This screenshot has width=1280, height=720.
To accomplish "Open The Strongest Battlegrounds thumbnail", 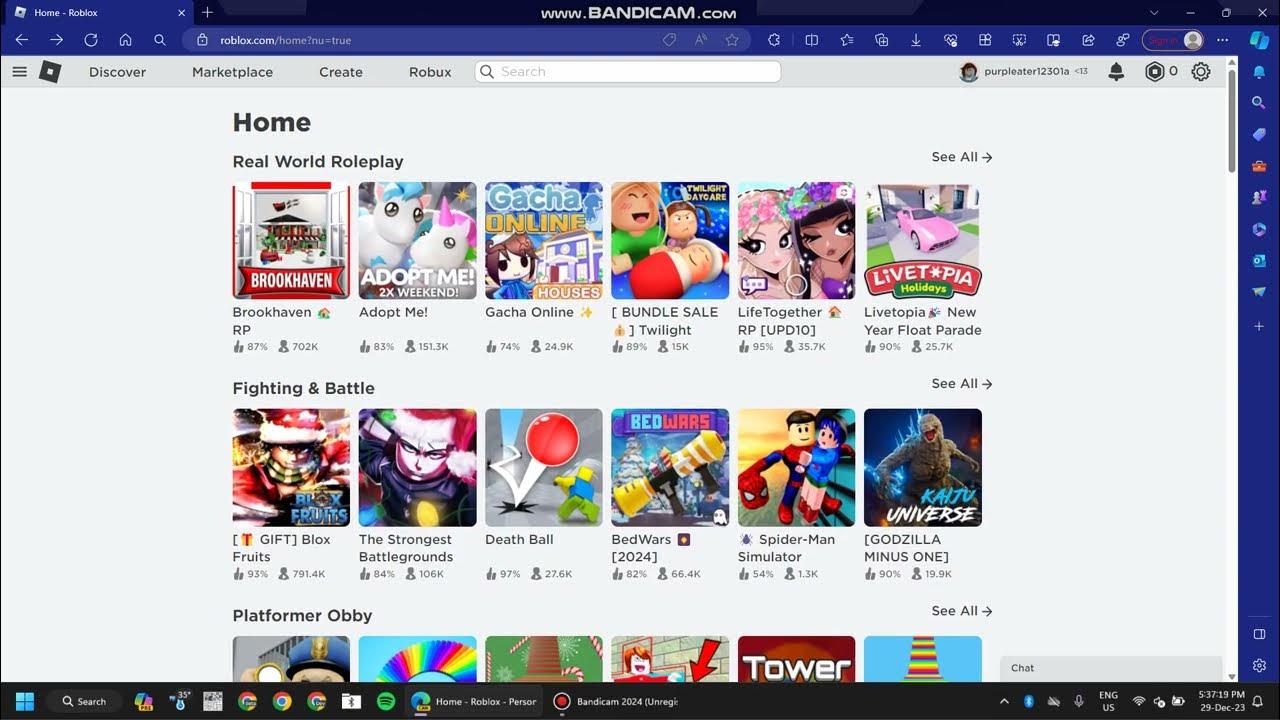I will point(417,467).
